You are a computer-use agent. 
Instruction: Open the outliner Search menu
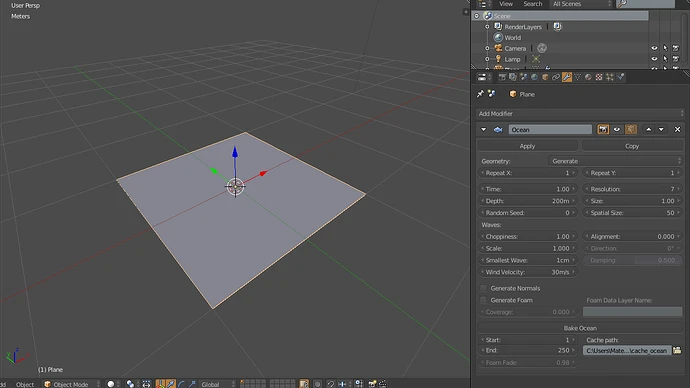pyautogui.click(x=532, y=4)
